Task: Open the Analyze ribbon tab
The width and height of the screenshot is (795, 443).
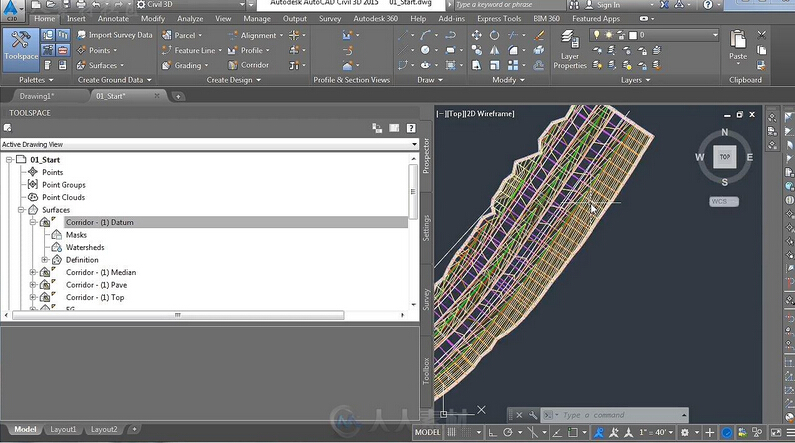Action: (189, 18)
